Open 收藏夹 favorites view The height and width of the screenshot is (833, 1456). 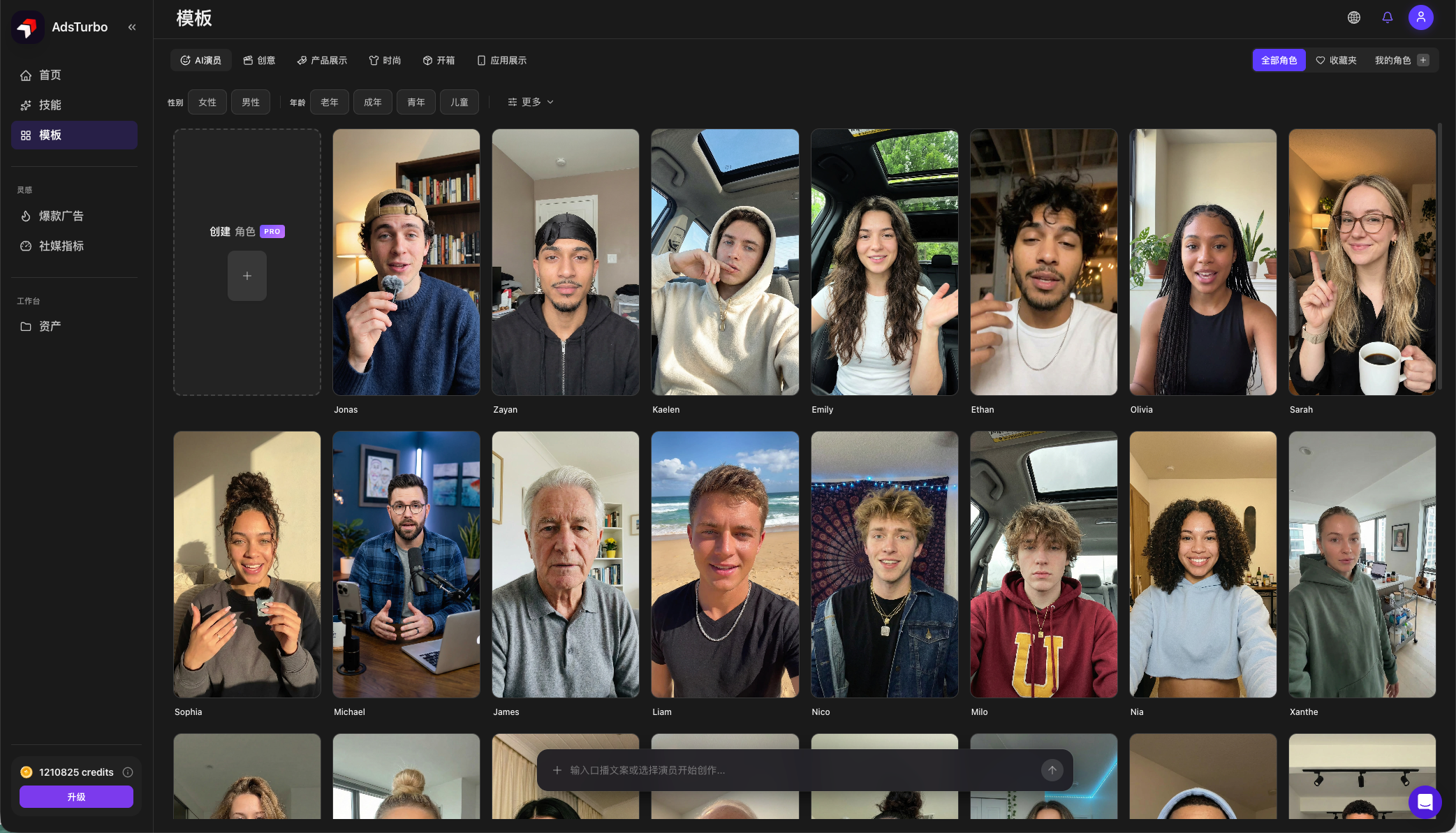1336,60
